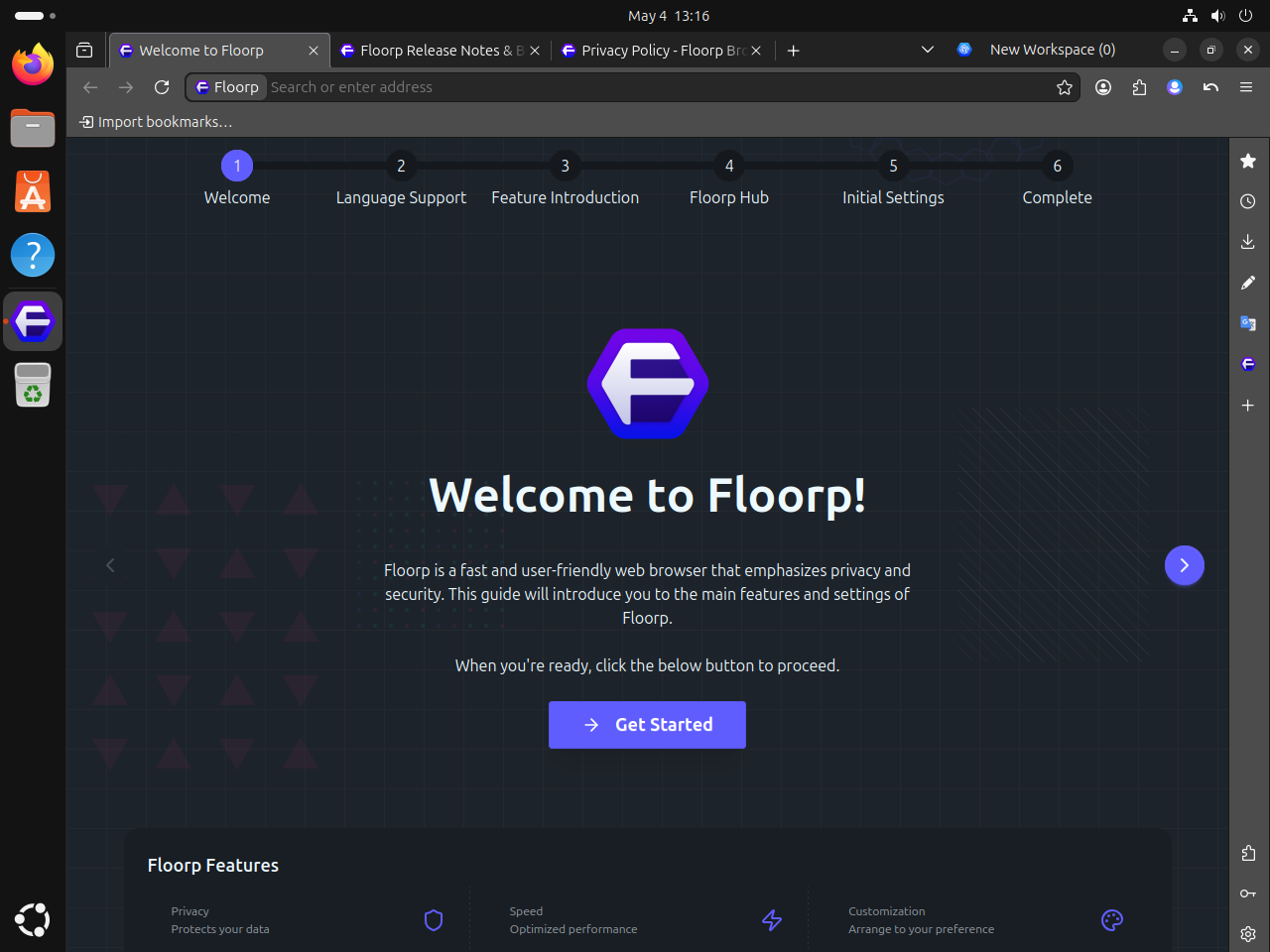The height and width of the screenshot is (952, 1270).
Task: Expand the list all tabs chevron
Action: tap(928, 50)
